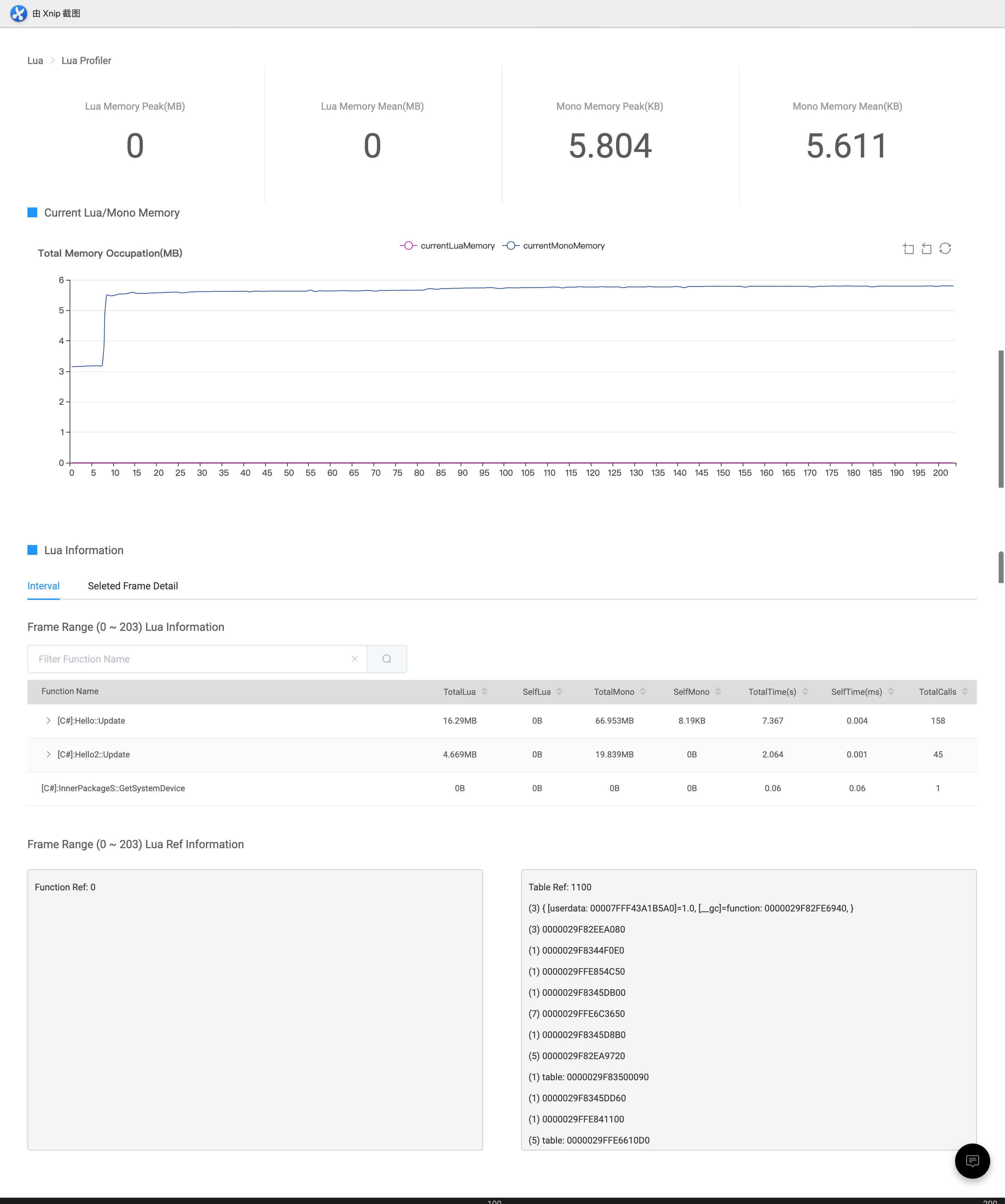Switch to Seleted Frame Detail tab
The width and height of the screenshot is (1005, 1204).
[133, 586]
